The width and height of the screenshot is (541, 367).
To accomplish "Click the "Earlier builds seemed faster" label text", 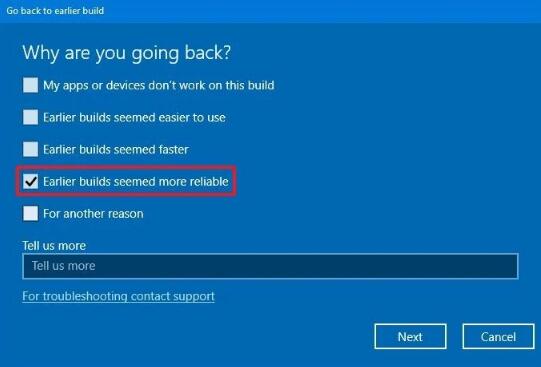I will tap(116, 149).
